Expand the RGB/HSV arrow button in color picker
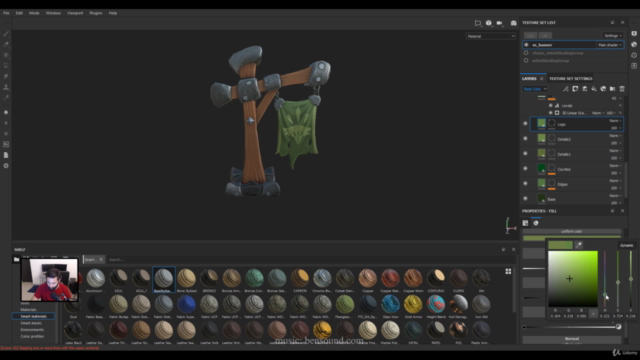The height and width of the screenshot is (360, 640). click(x=593, y=313)
